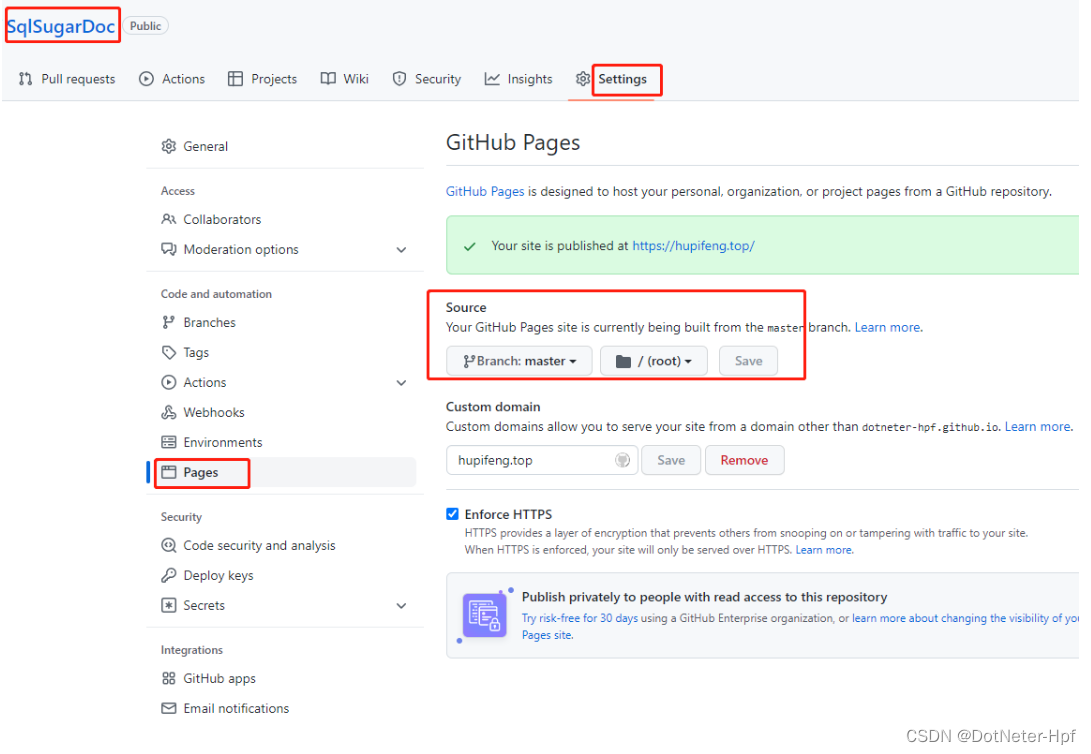Open the / (root) folder dropdown
Image resolution: width=1091 pixels, height=754 pixels.
coord(653,361)
